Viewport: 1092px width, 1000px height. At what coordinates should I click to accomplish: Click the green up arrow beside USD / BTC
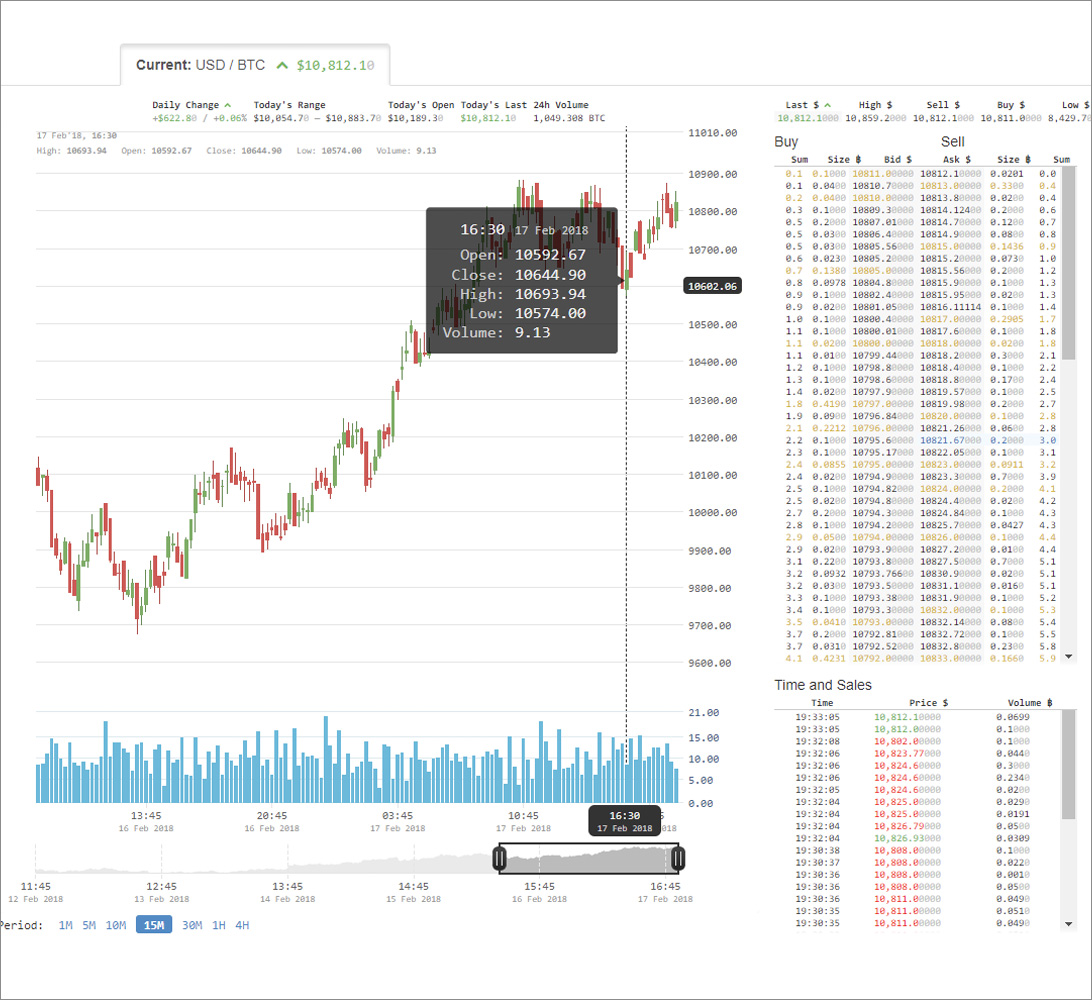tap(282, 65)
